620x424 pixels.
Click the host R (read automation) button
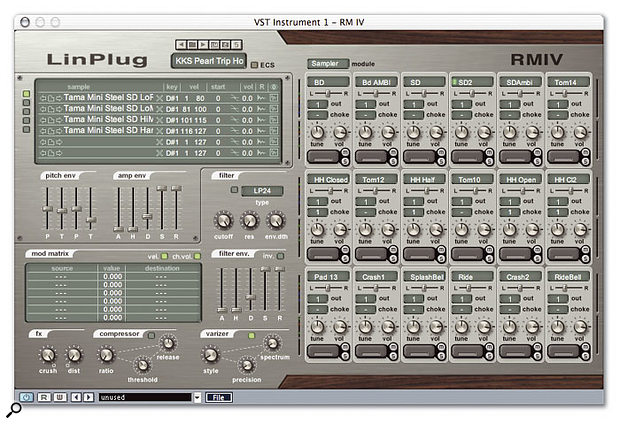tap(44, 397)
